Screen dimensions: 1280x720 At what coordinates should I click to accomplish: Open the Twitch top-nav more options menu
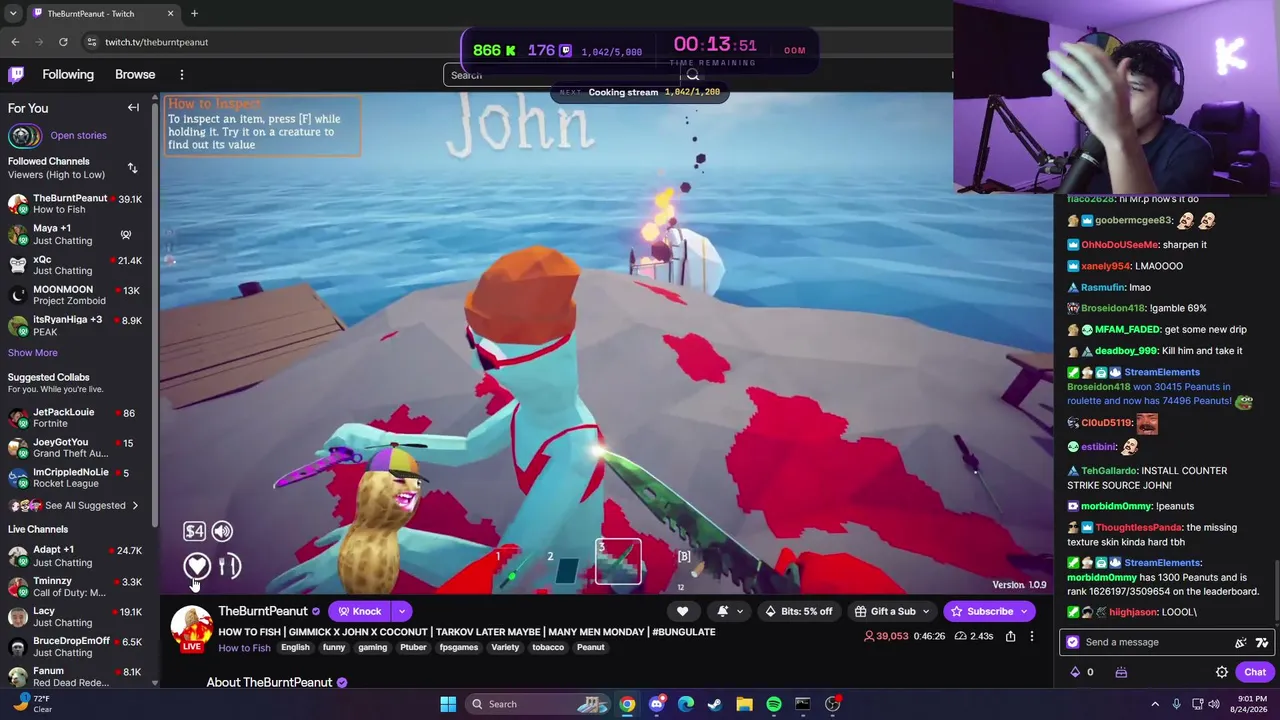click(x=182, y=74)
